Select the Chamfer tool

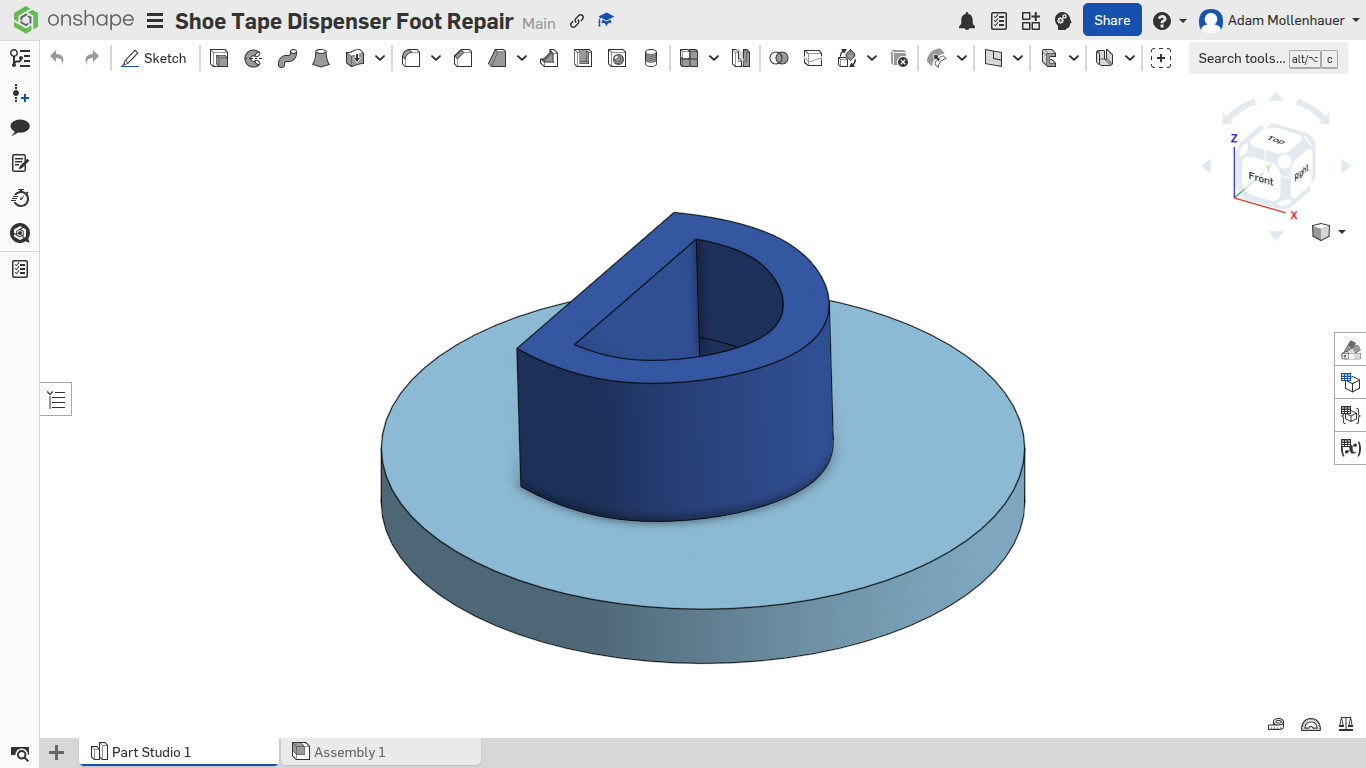pyautogui.click(x=463, y=58)
